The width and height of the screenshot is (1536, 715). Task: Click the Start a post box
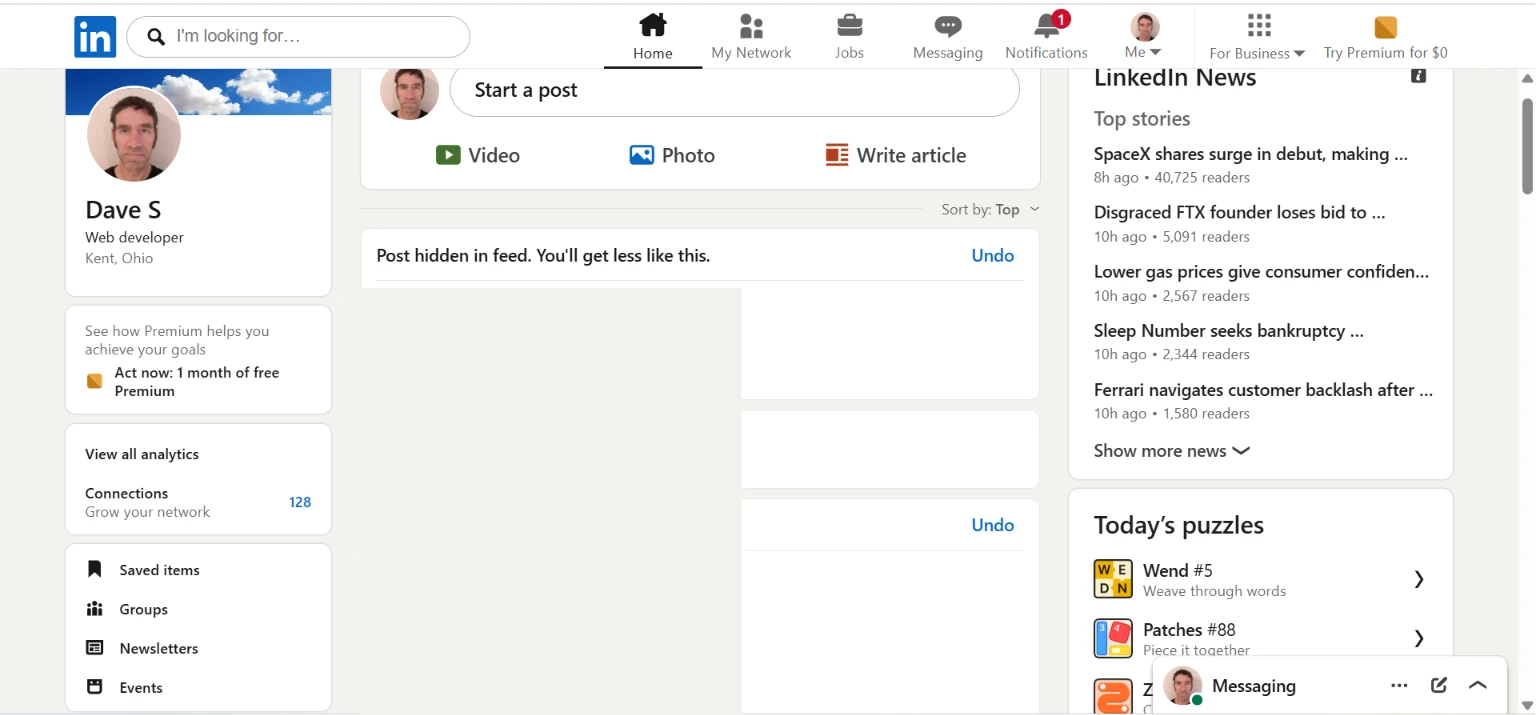click(734, 90)
